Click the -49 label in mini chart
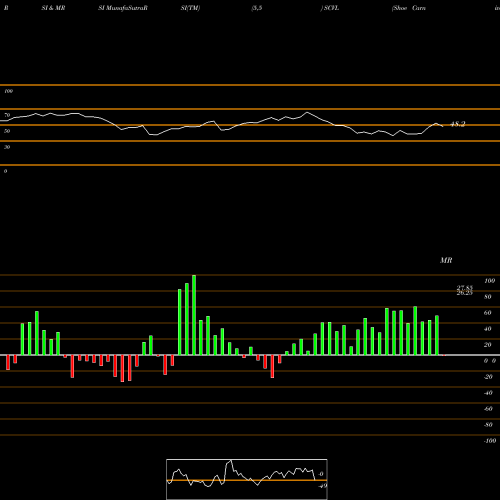The width and height of the screenshot is (500, 500). coord(322,486)
